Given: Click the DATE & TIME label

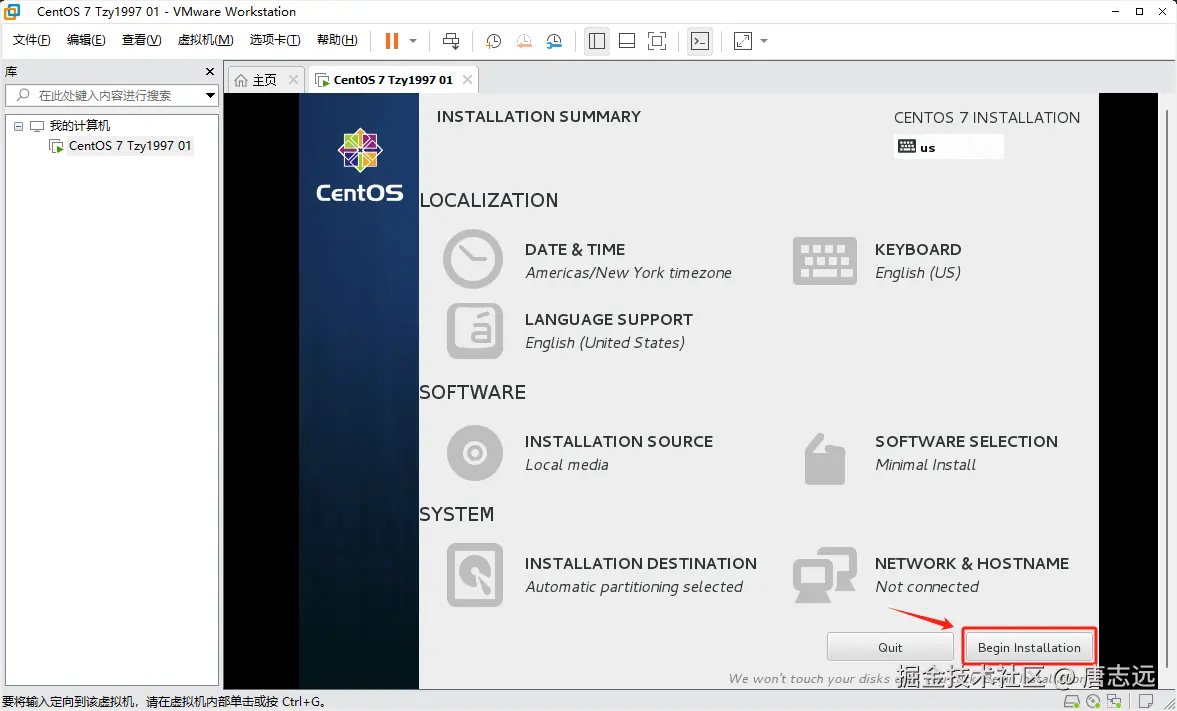Looking at the screenshot, I should coord(575,249).
